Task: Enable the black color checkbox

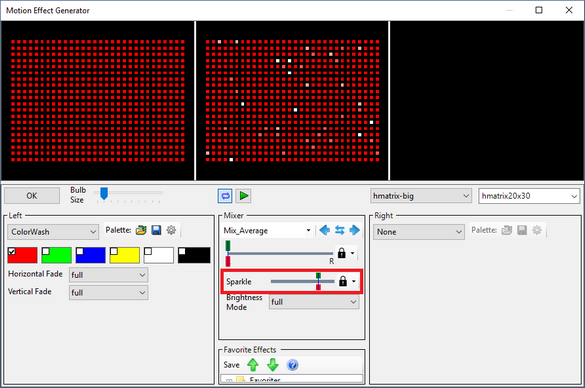Action: [182, 251]
